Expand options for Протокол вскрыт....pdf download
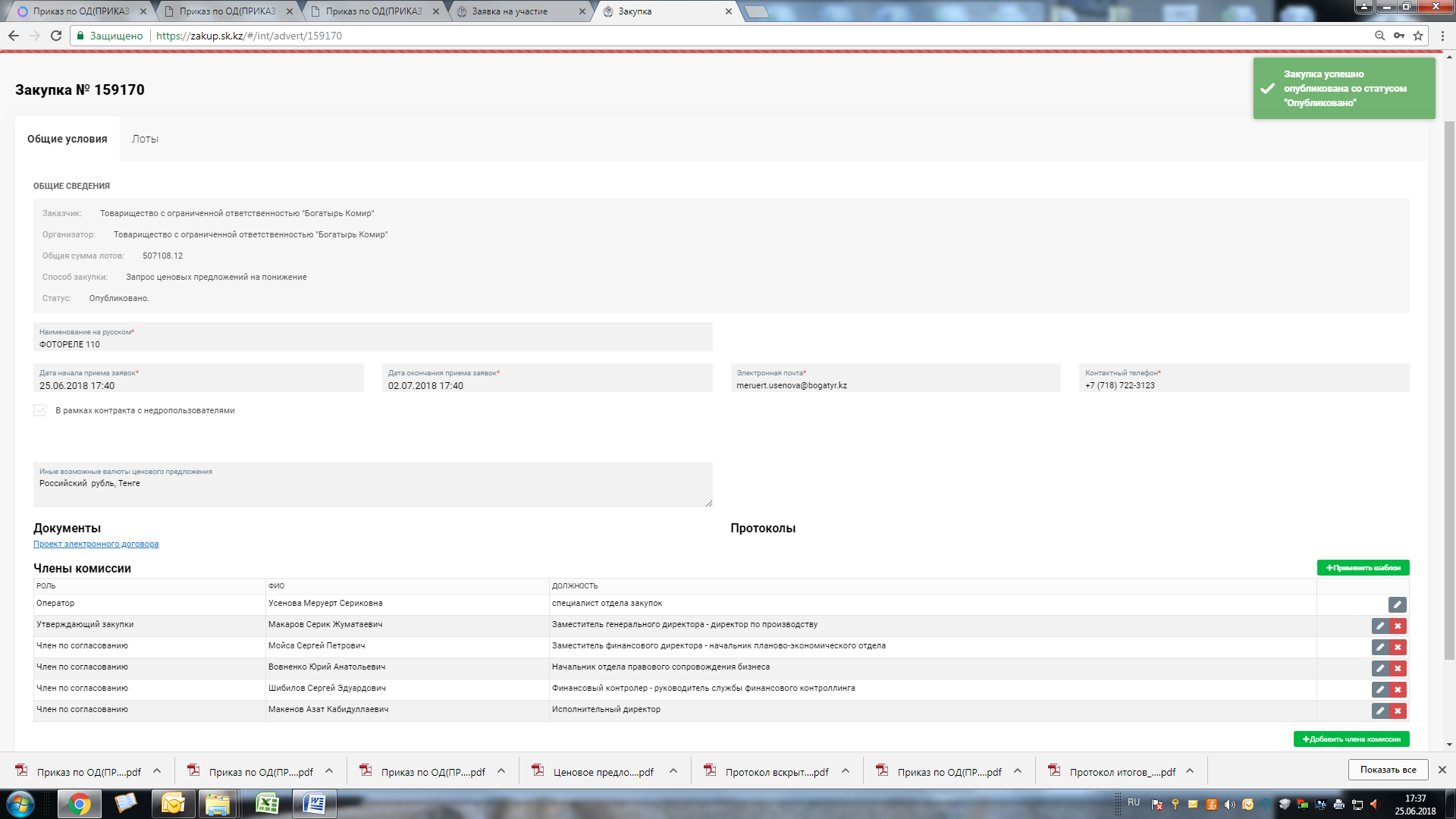 846,771
